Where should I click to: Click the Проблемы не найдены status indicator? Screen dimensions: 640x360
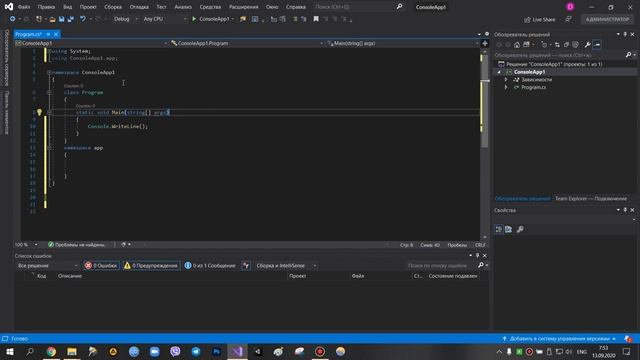[x=76, y=245]
